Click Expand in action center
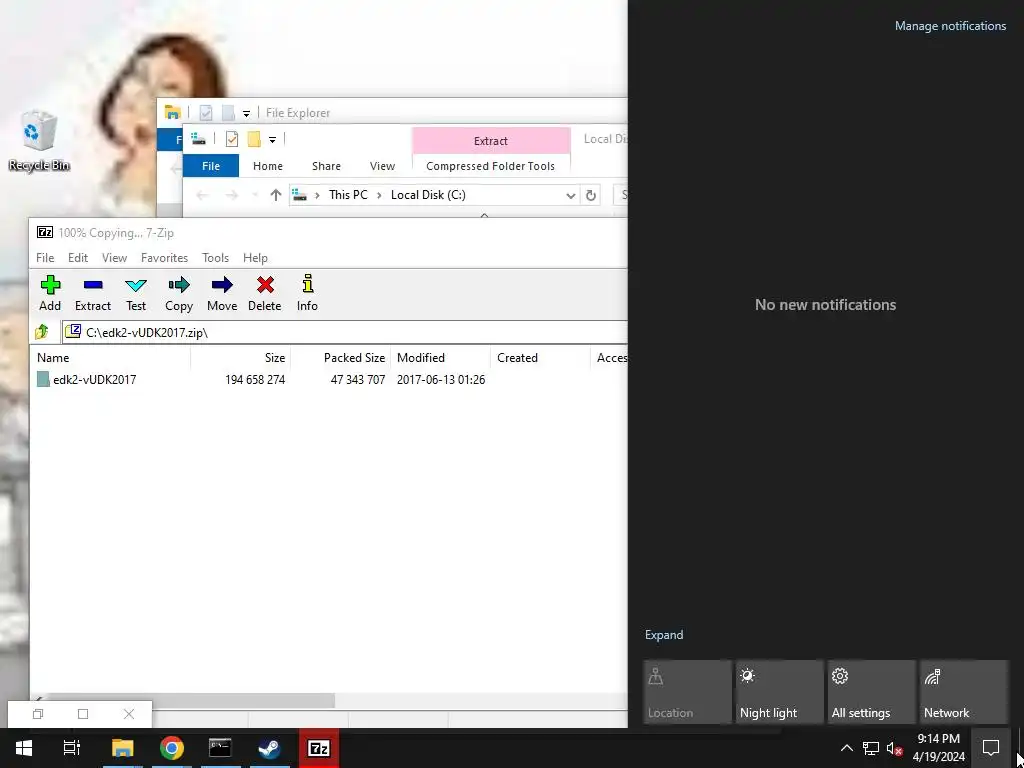The width and height of the screenshot is (1024, 768). pos(664,635)
